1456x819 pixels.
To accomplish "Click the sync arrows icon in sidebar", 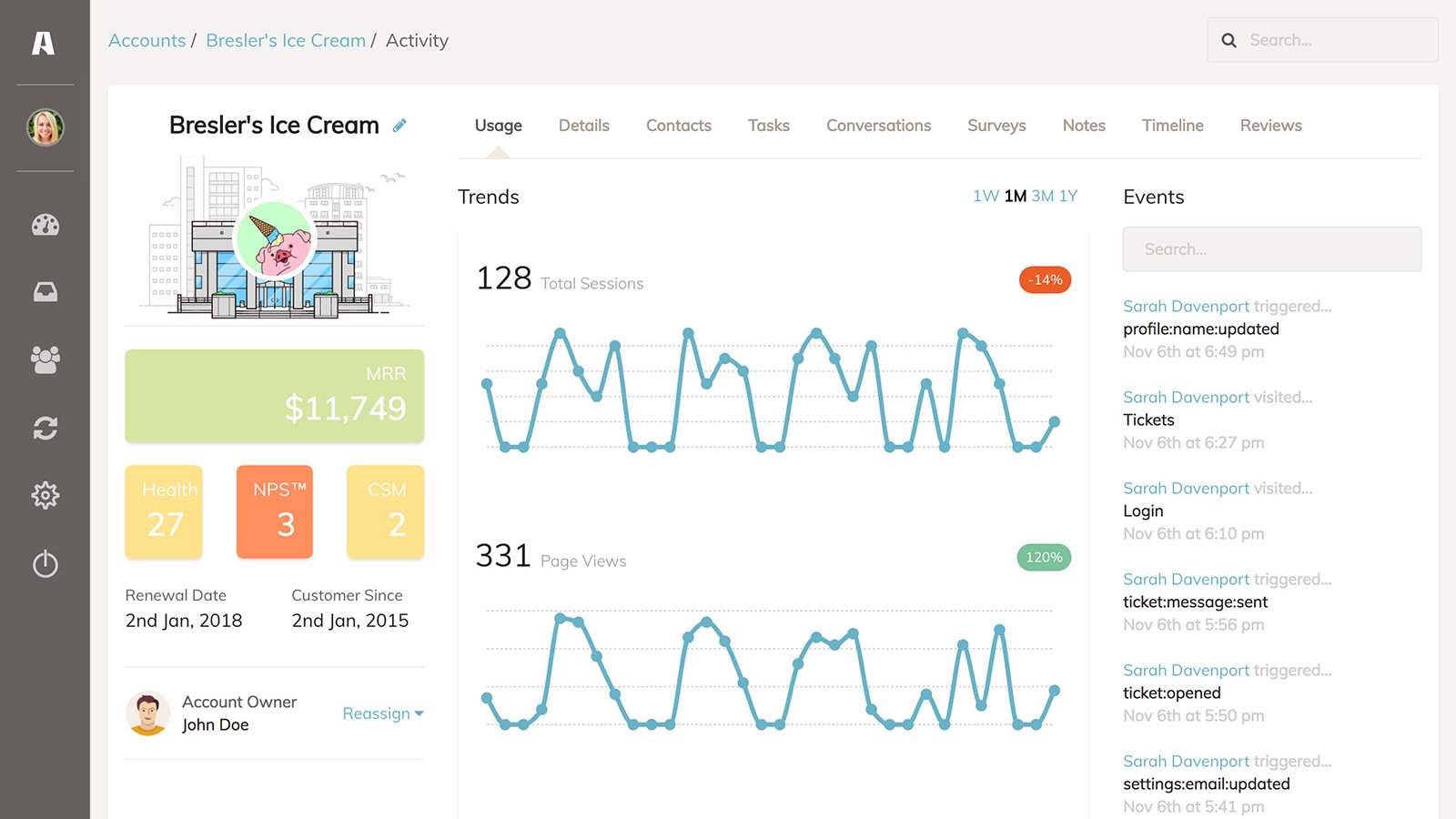I will pyautogui.click(x=45, y=428).
